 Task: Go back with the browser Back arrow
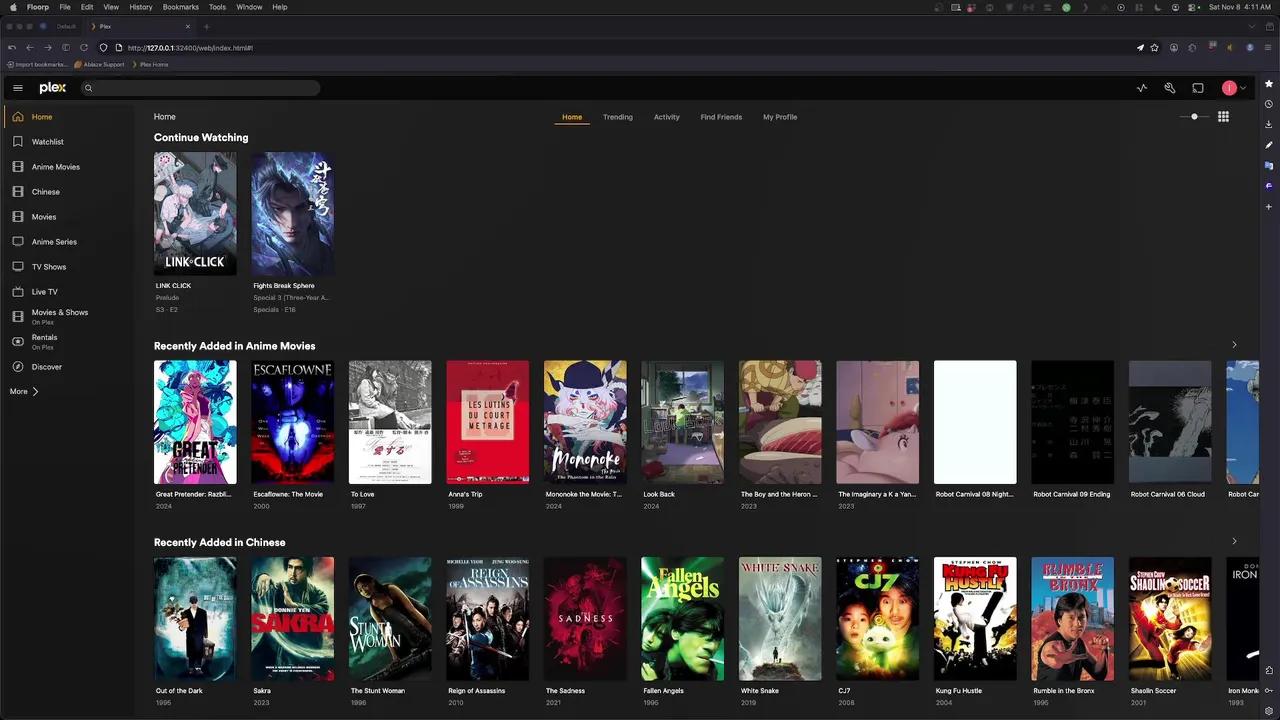click(x=30, y=47)
